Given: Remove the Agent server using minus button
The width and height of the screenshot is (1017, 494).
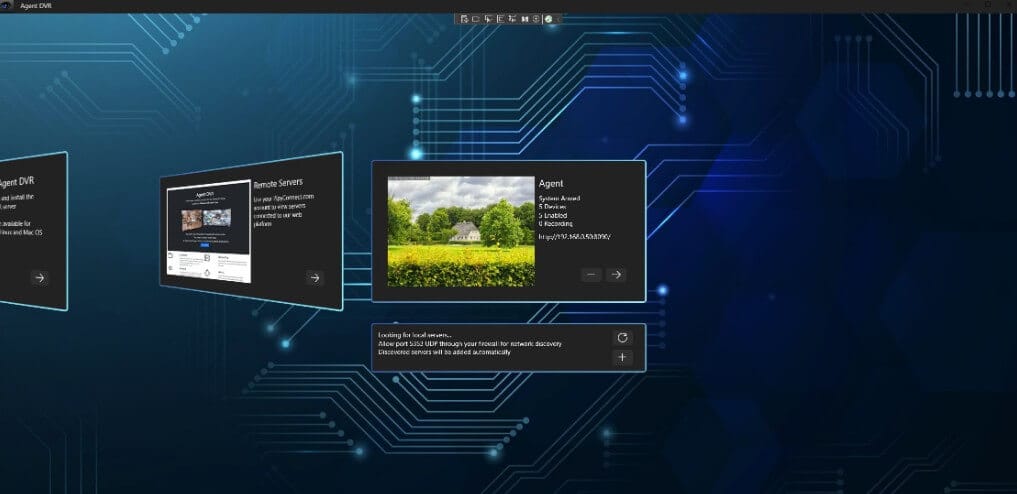Looking at the screenshot, I should pyautogui.click(x=591, y=274).
